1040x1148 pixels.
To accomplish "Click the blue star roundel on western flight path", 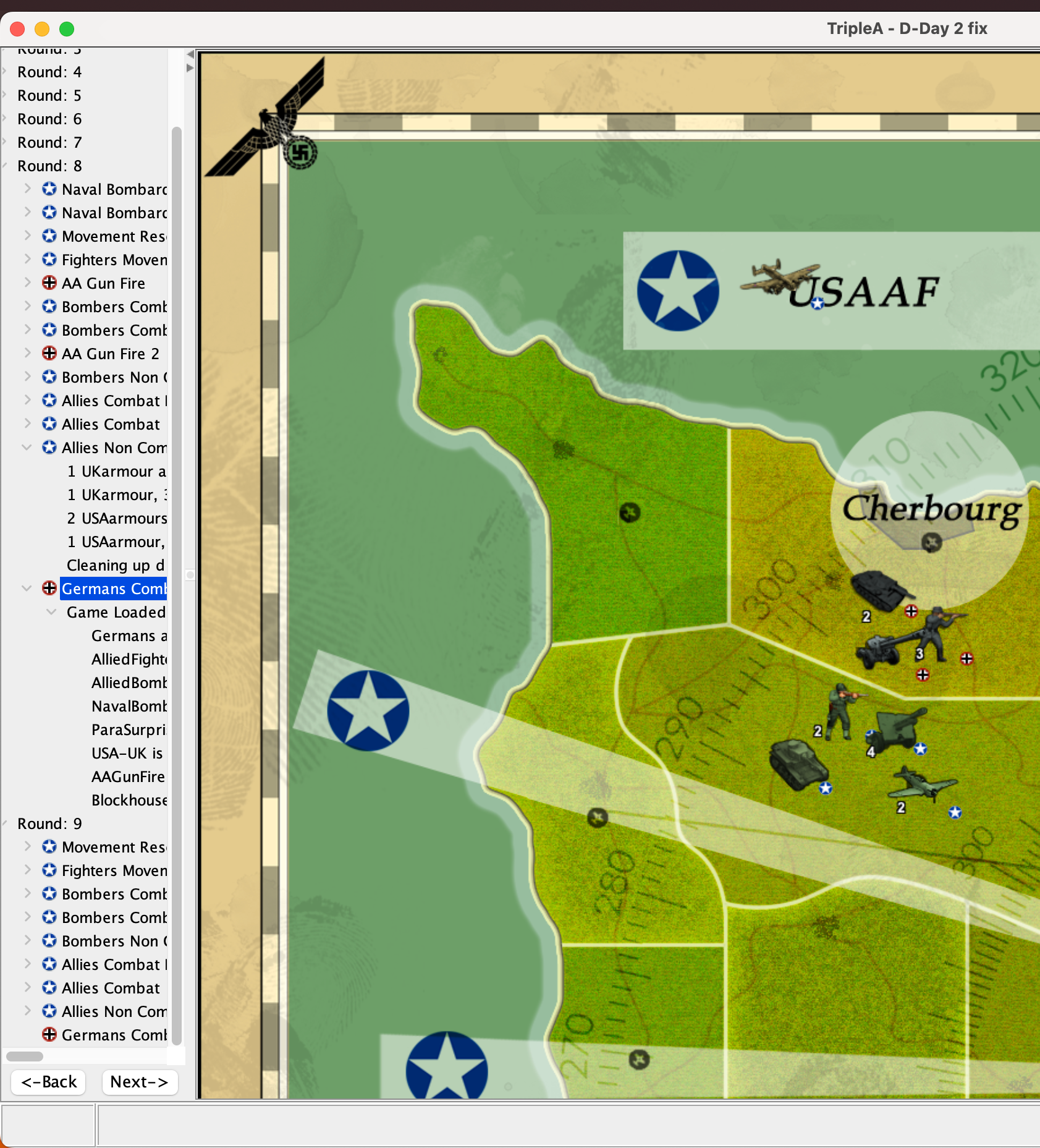I will coord(368,711).
